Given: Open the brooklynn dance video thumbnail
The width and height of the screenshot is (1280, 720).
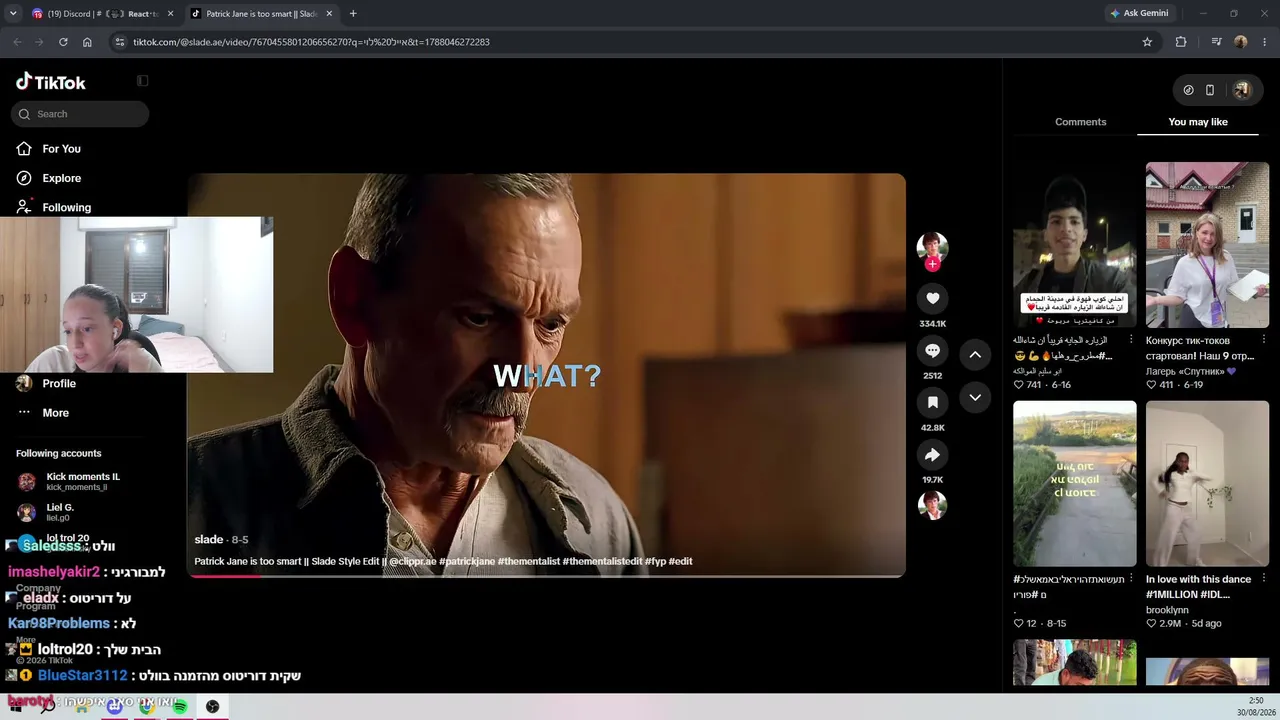Looking at the screenshot, I should [1207, 484].
